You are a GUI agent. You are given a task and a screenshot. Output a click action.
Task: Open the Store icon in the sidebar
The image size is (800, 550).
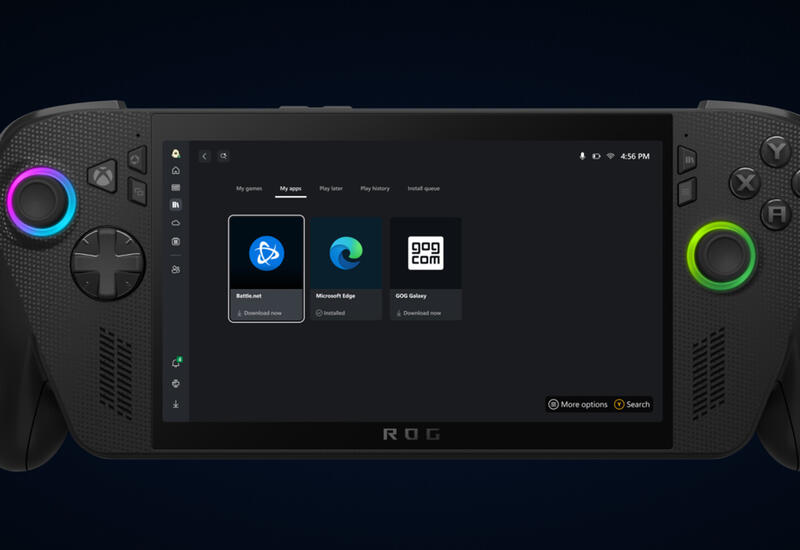pyautogui.click(x=176, y=241)
